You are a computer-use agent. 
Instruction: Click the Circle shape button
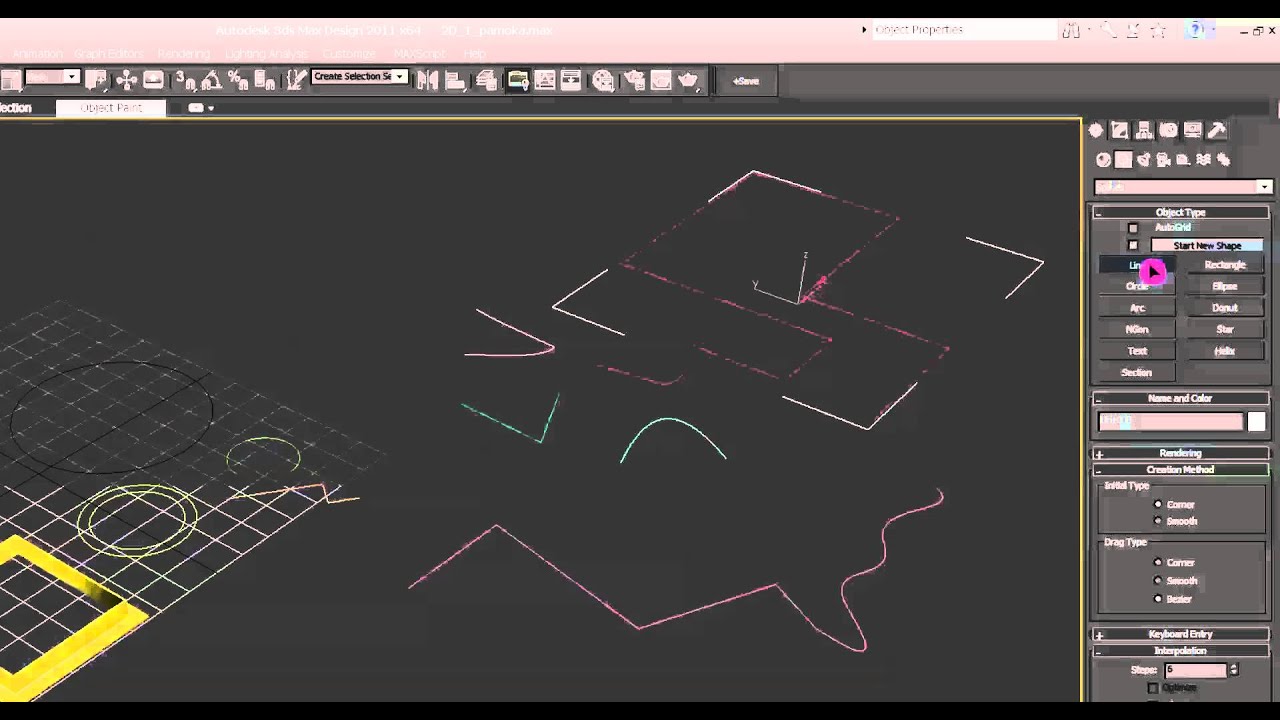tap(1137, 286)
